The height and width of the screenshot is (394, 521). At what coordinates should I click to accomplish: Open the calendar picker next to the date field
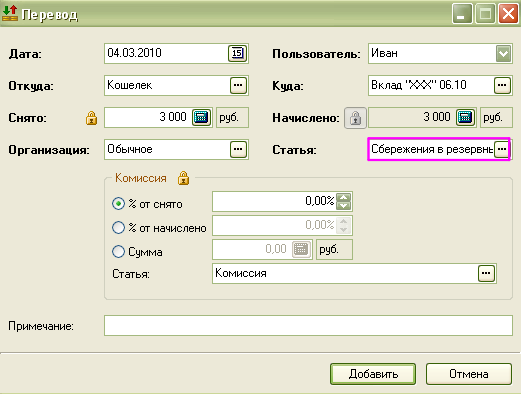tap(237, 53)
